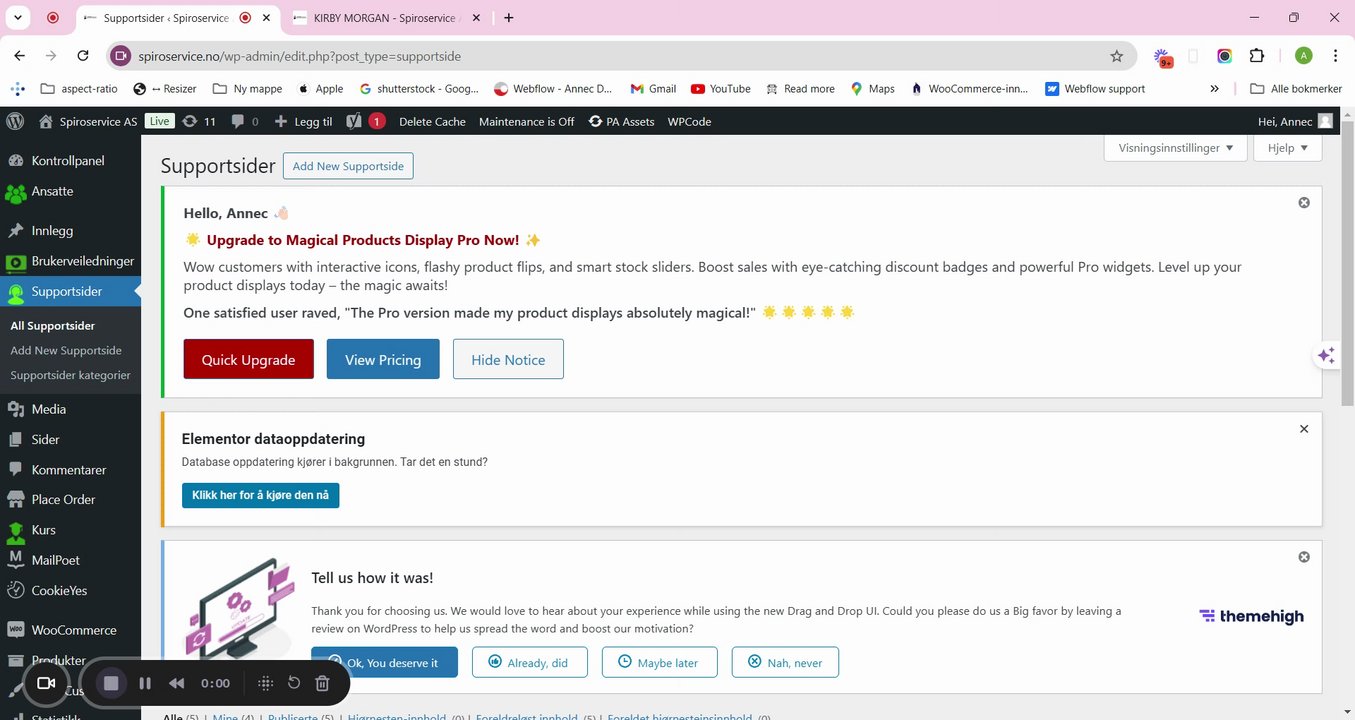This screenshot has width=1355, height=720.
Task: Open Supportsider in sidebar
Action: 70,292
